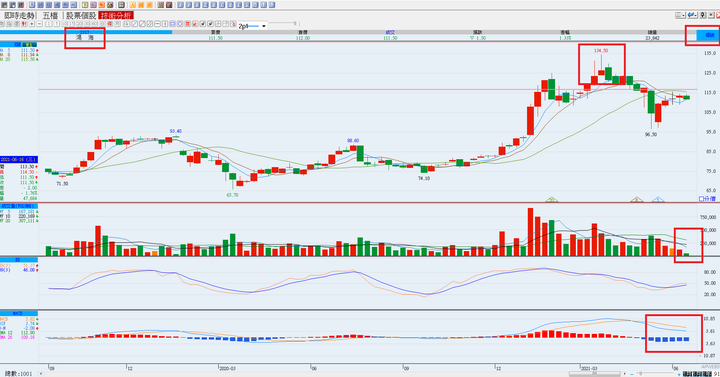The width and height of the screenshot is (720, 377).
Task: Click the red grid icon in the drawing toolbar
Action: pyautogui.click(x=187, y=24)
